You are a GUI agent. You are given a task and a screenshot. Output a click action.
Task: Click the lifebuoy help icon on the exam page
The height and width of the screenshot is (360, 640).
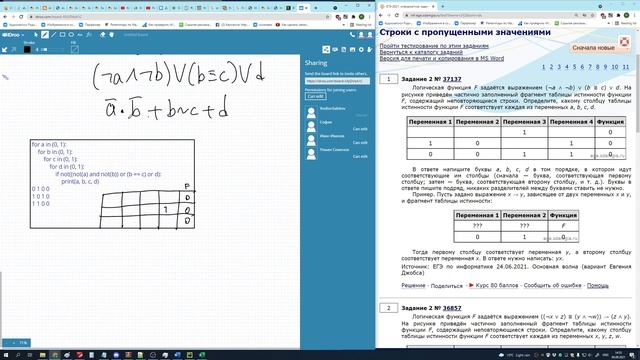click(624, 42)
